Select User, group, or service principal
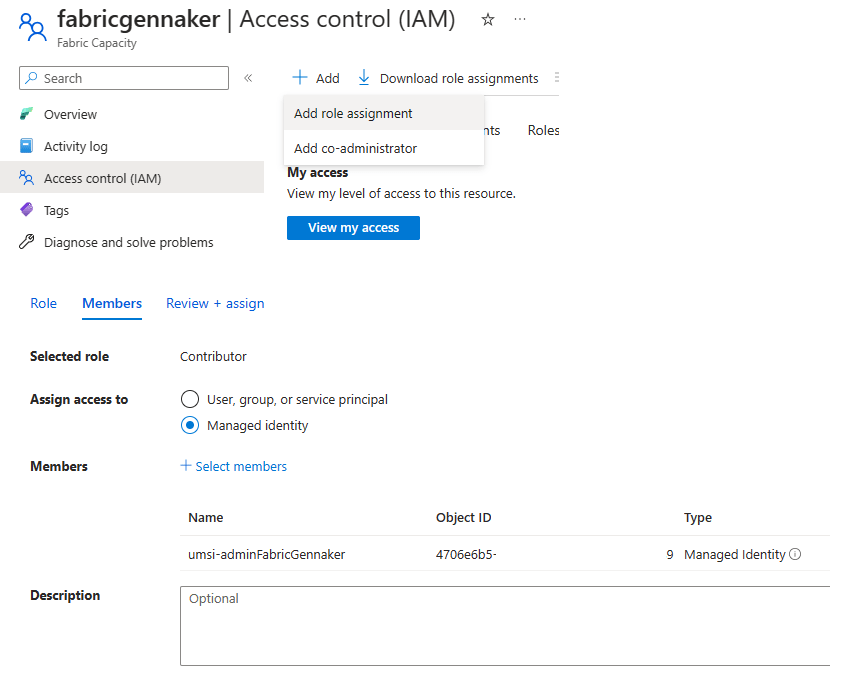 pos(190,399)
